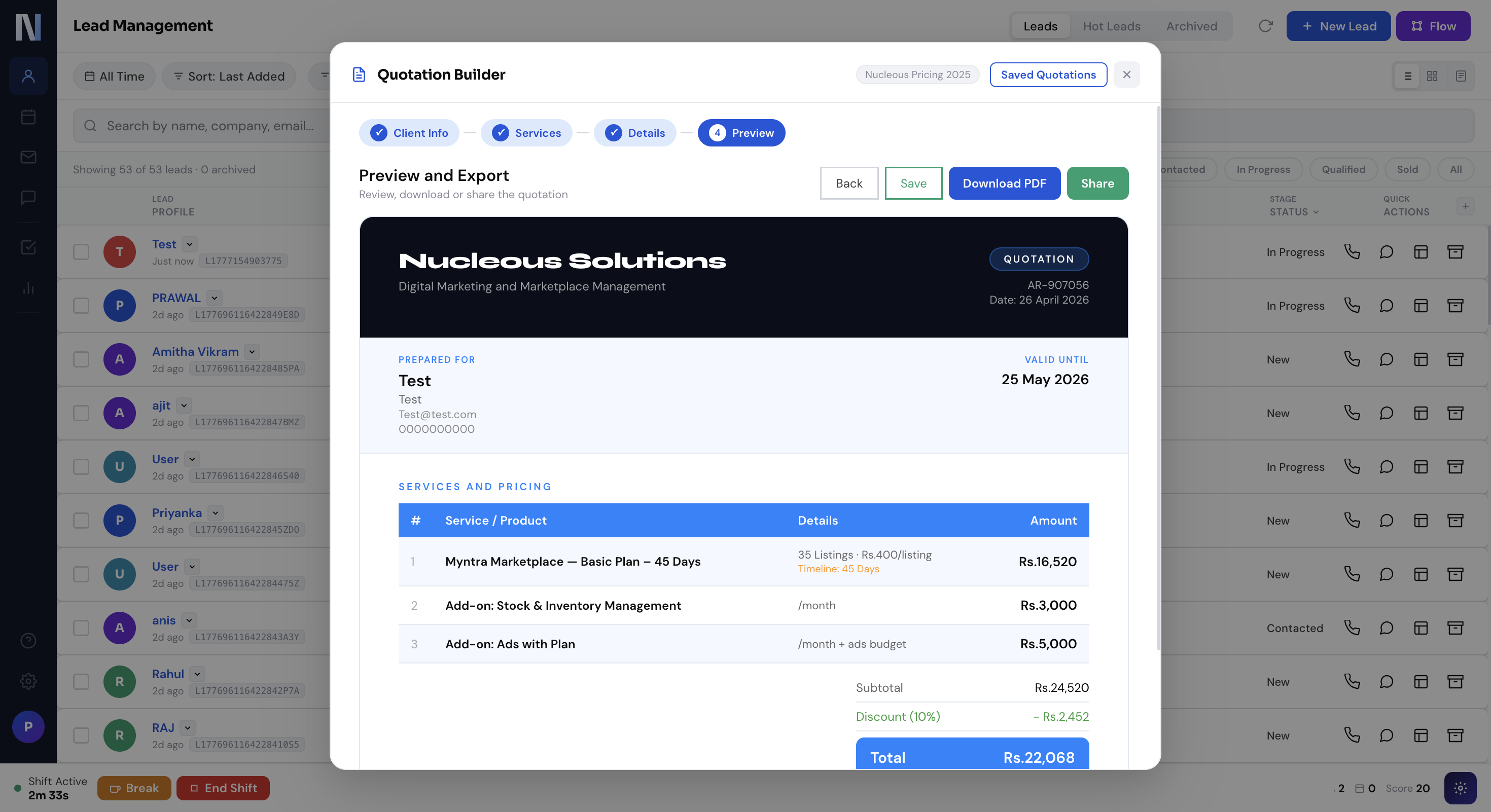This screenshot has height=812, width=1491.
Task: Open the theme toggle sun icon button
Action: [1461, 788]
